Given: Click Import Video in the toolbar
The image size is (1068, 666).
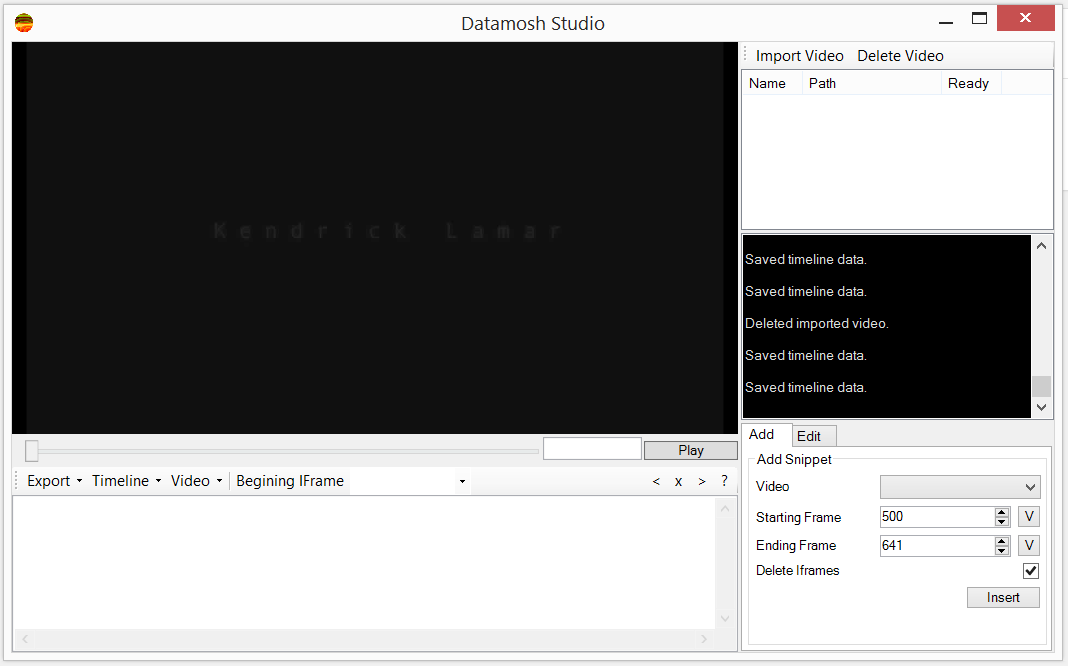Looking at the screenshot, I should [800, 56].
